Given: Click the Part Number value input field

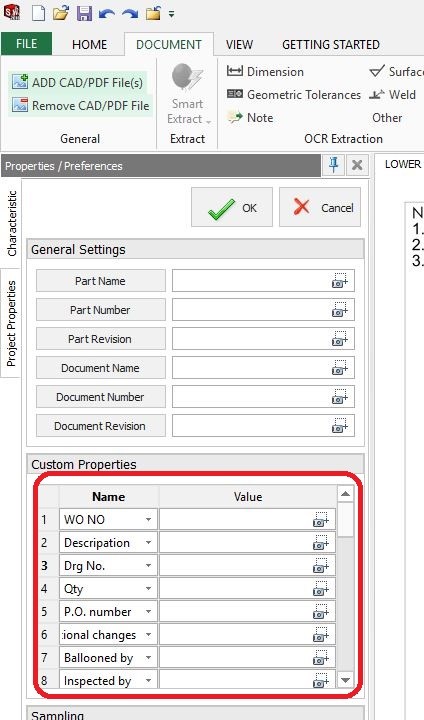Looking at the screenshot, I should coord(263,309).
